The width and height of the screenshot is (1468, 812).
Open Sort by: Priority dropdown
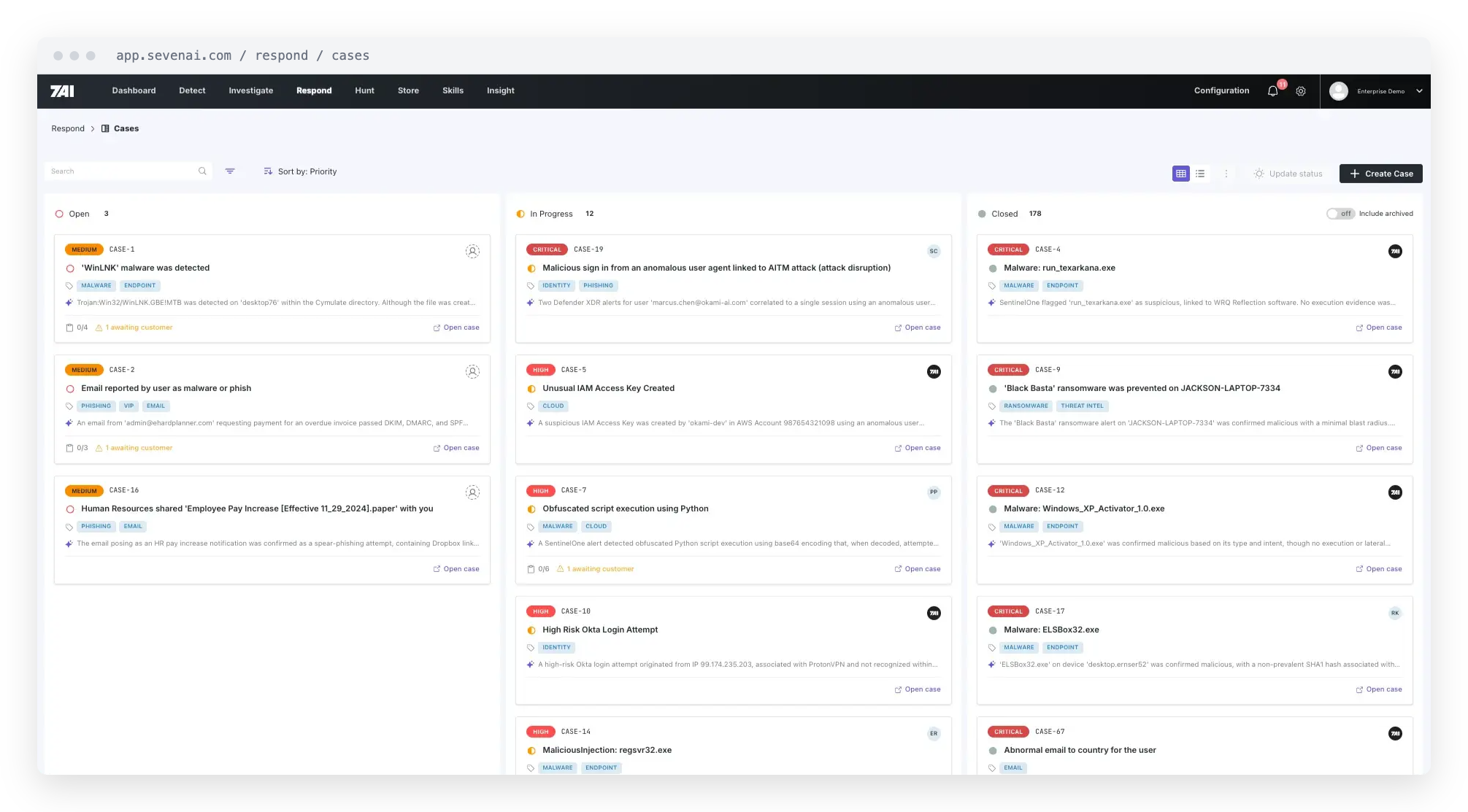(x=300, y=171)
